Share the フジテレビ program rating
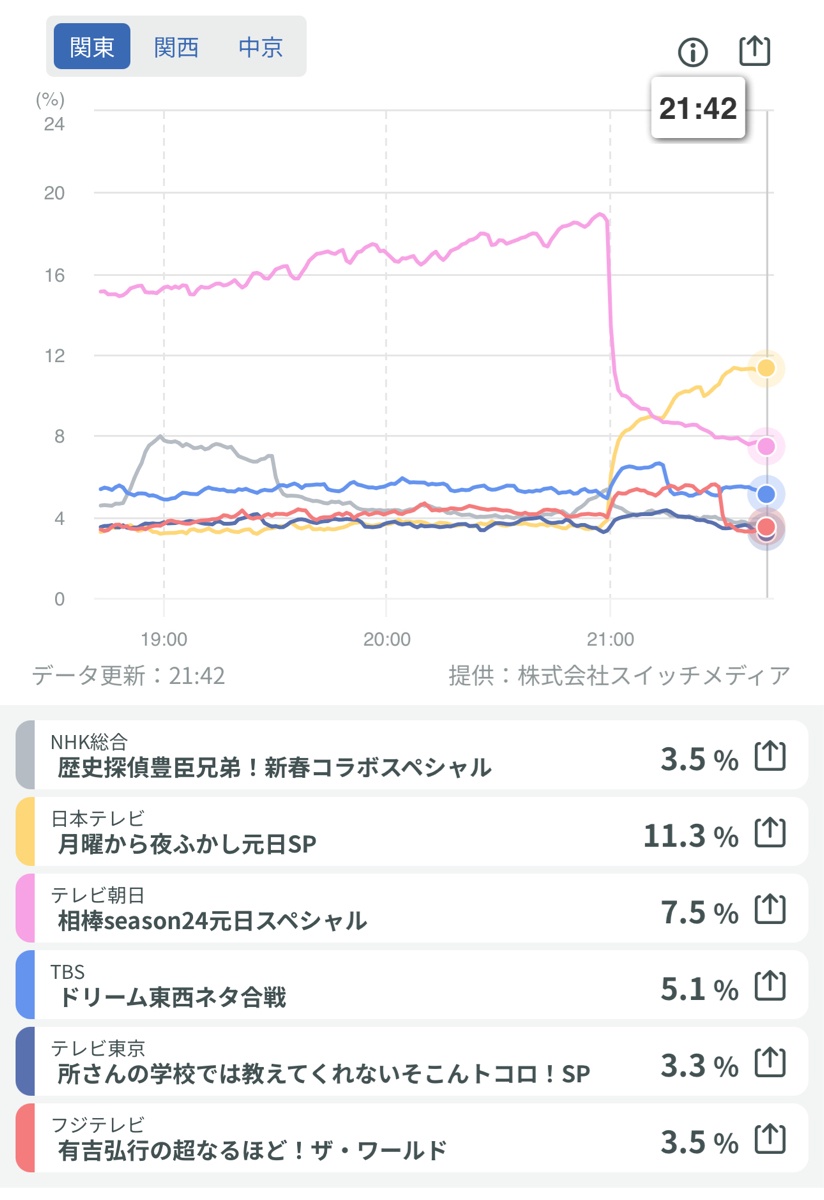The width and height of the screenshot is (824, 1200). point(769,1140)
